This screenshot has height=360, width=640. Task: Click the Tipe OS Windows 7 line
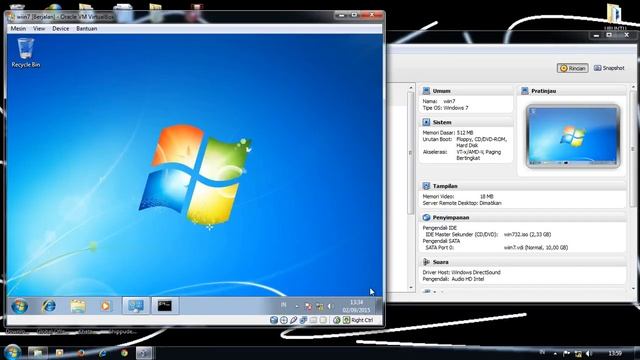[445, 108]
